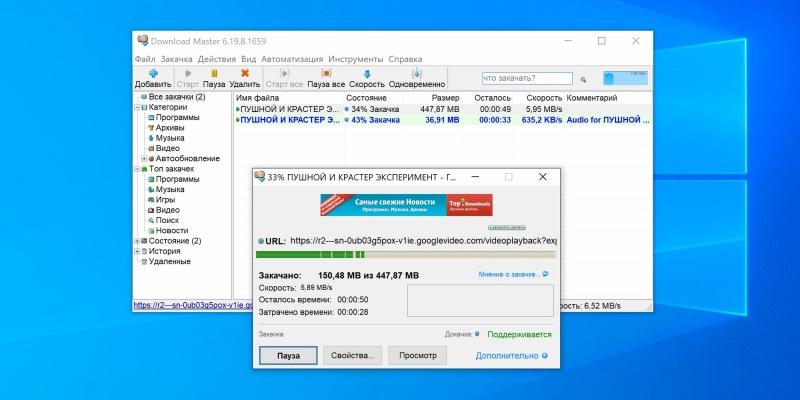Expand the Состояние (2) tree node

click(x=137, y=241)
